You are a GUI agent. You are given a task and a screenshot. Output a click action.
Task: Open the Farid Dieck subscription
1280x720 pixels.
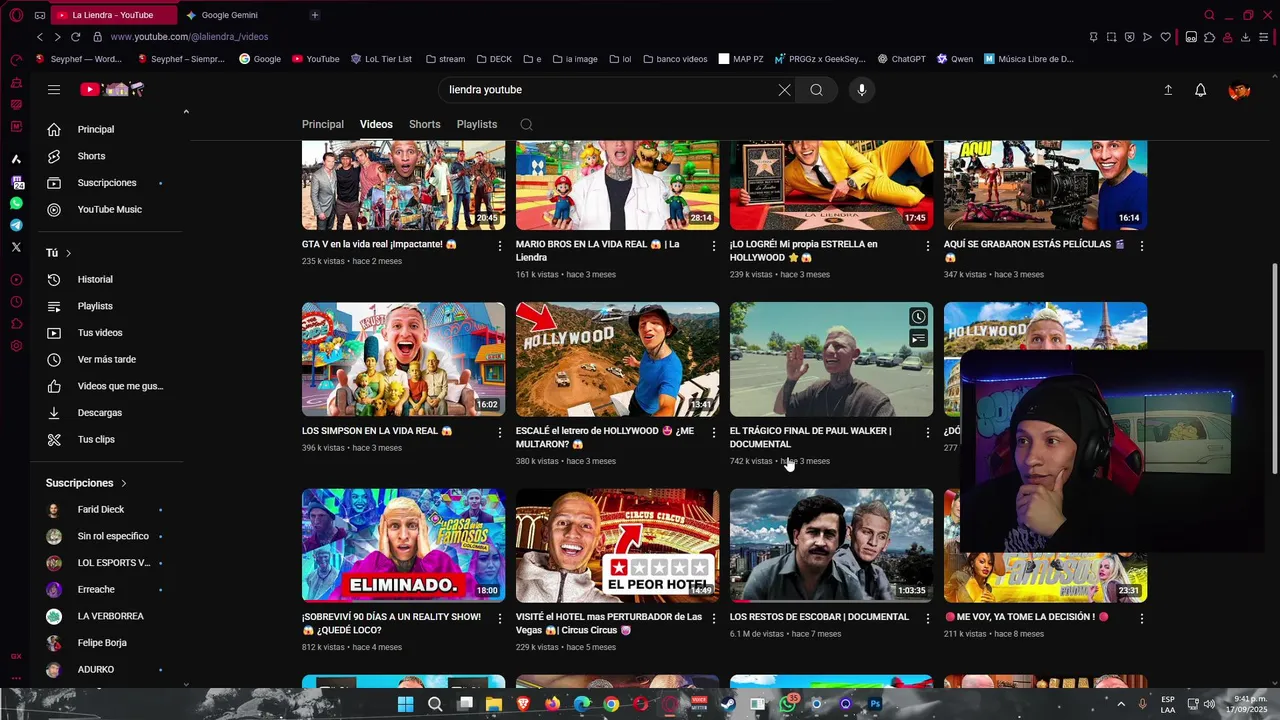click(100, 510)
